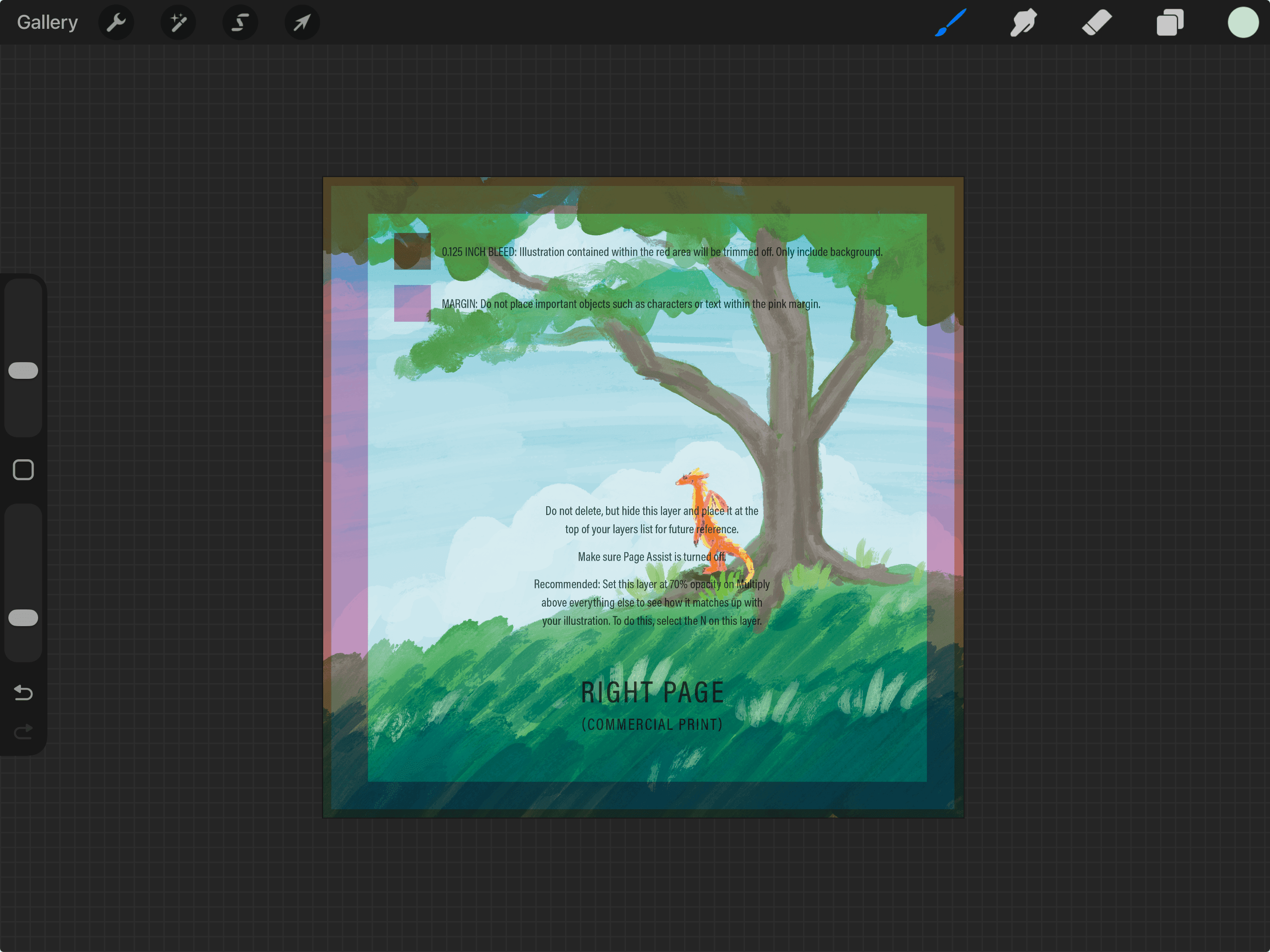Select the Smudge tool
The height and width of the screenshot is (952, 1270).
pyautogui.click(x=1023, y=22)
